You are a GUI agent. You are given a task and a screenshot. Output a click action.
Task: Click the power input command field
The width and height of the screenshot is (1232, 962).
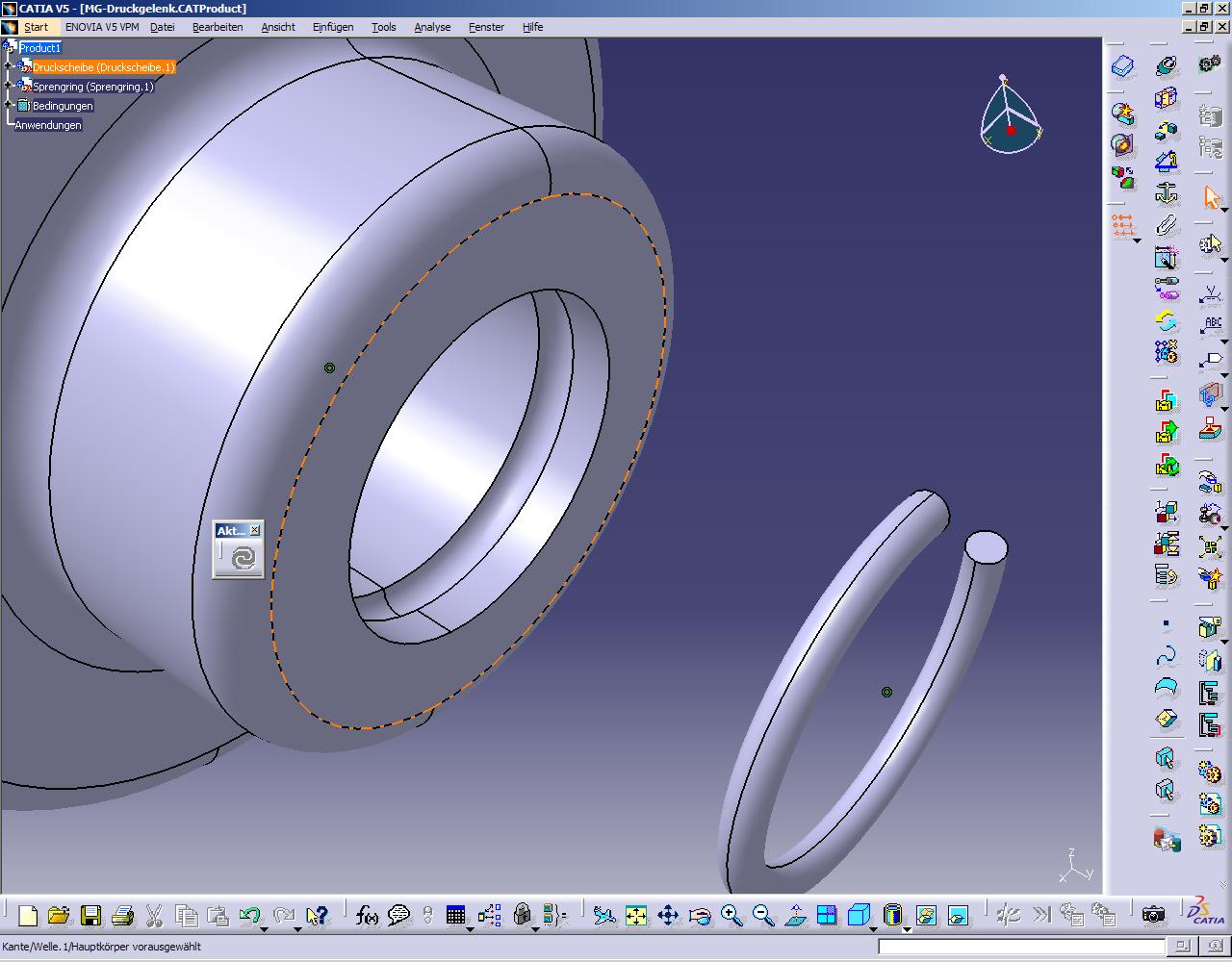pyautogui.click(x=1020, y=947)
